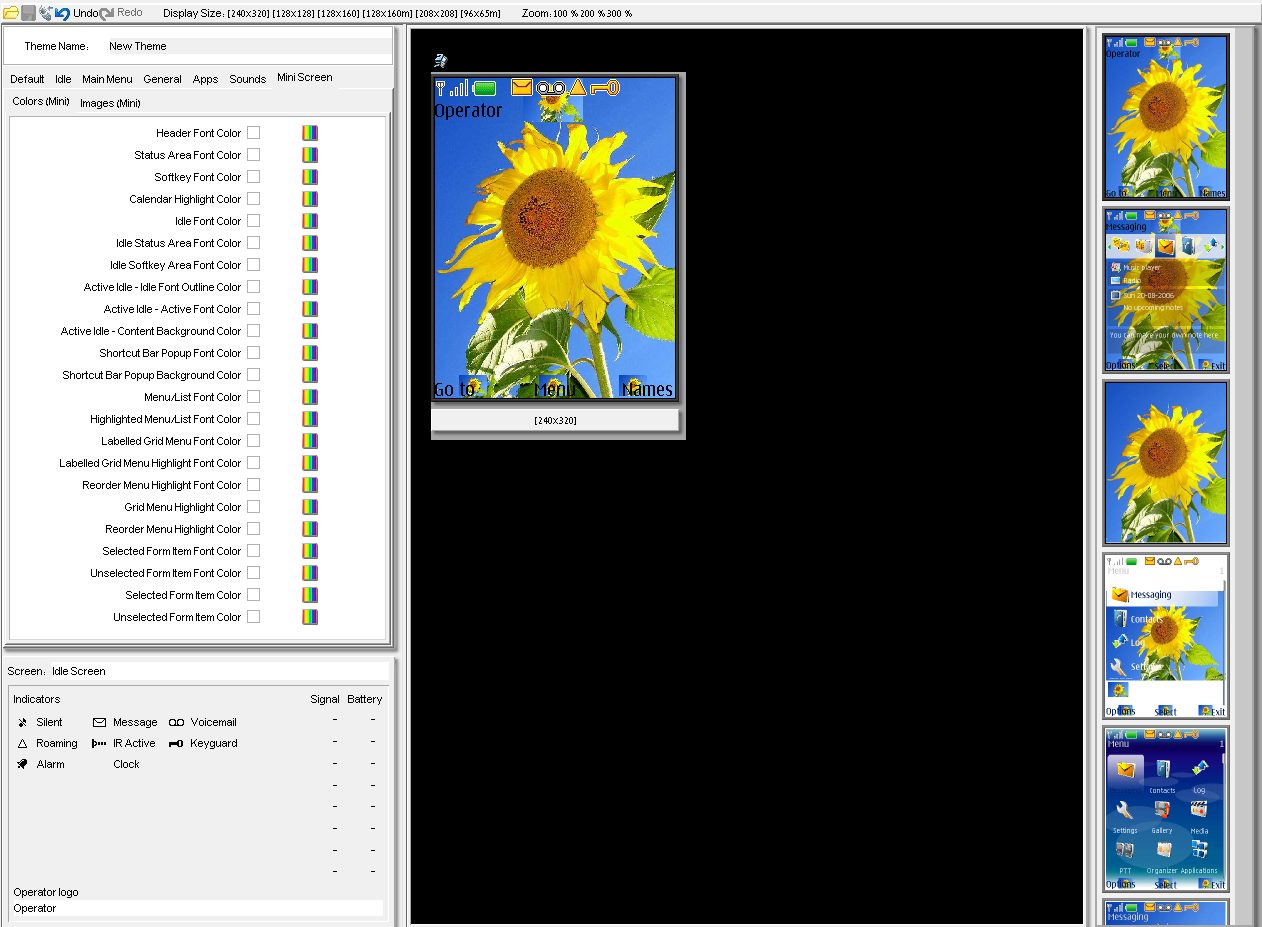Open color picker for Idle Font Color

310,221
